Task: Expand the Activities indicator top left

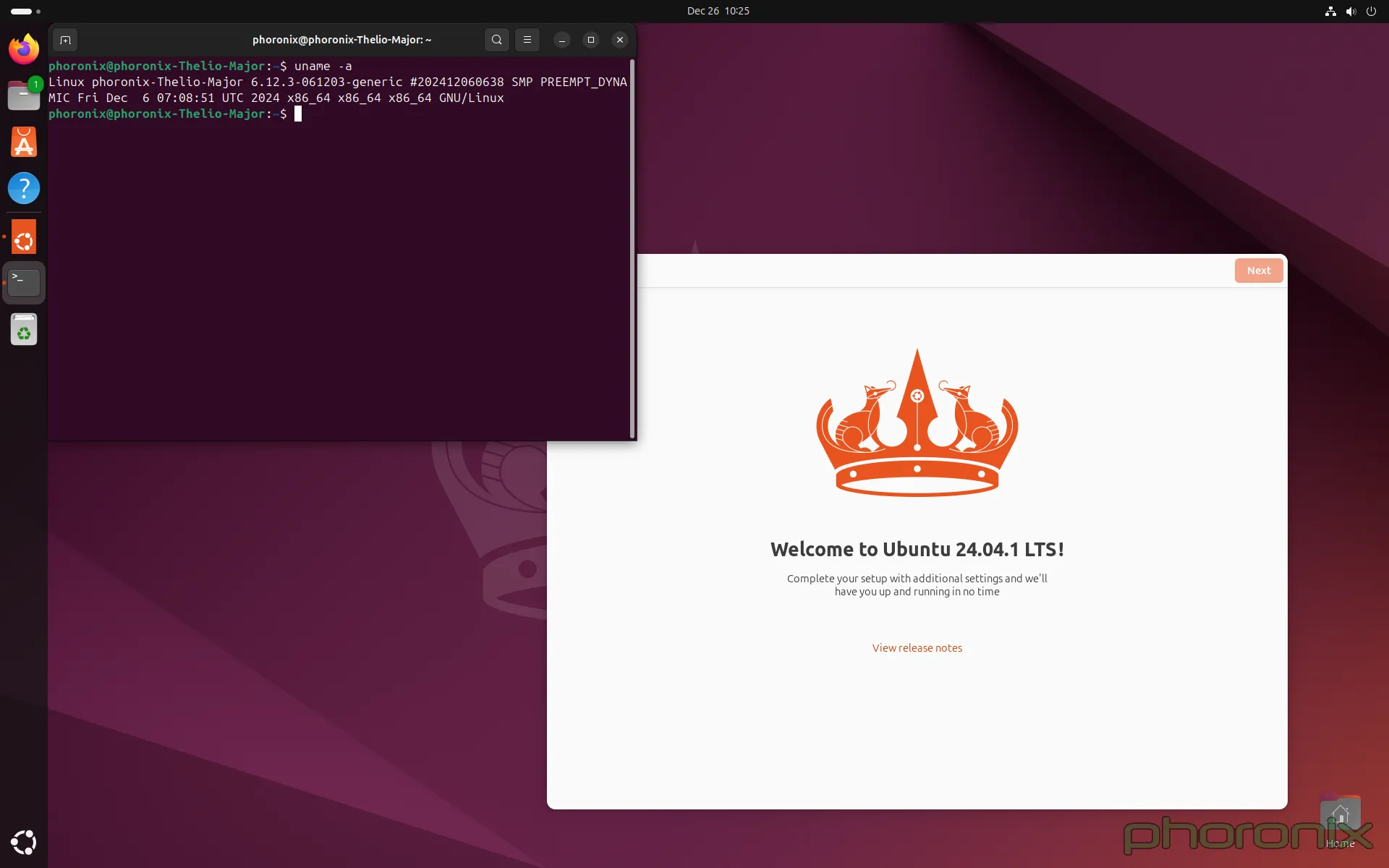Action: tap(22, 11)
